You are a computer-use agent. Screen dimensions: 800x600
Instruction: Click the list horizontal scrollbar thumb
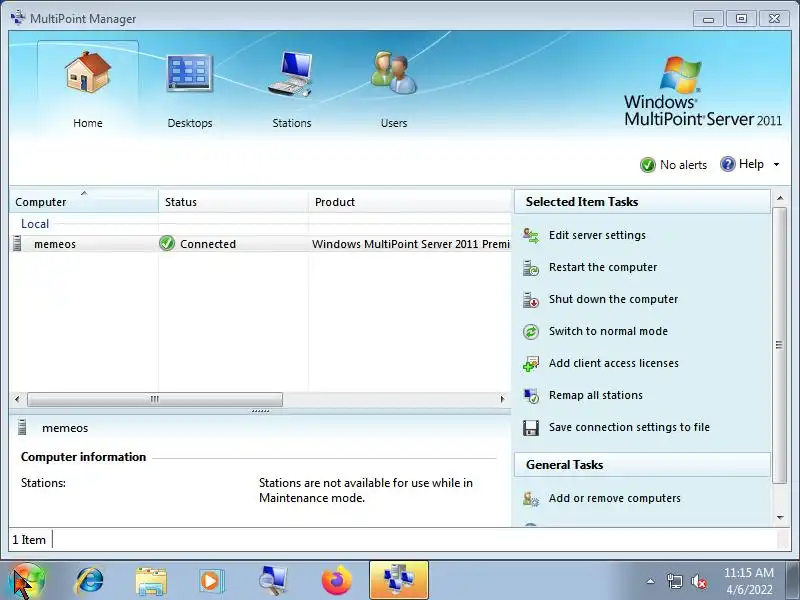pos(155,399)
